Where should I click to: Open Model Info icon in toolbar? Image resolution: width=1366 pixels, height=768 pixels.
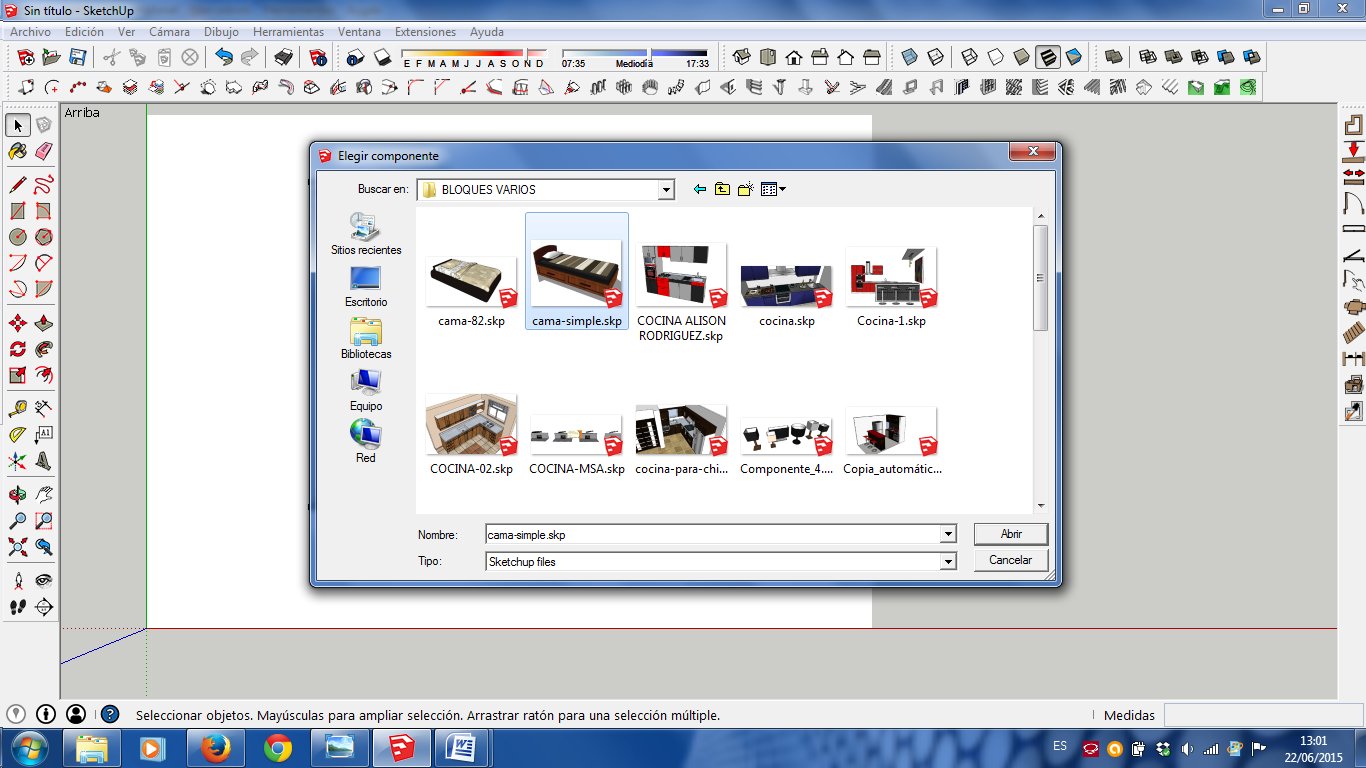coord(318,57)
